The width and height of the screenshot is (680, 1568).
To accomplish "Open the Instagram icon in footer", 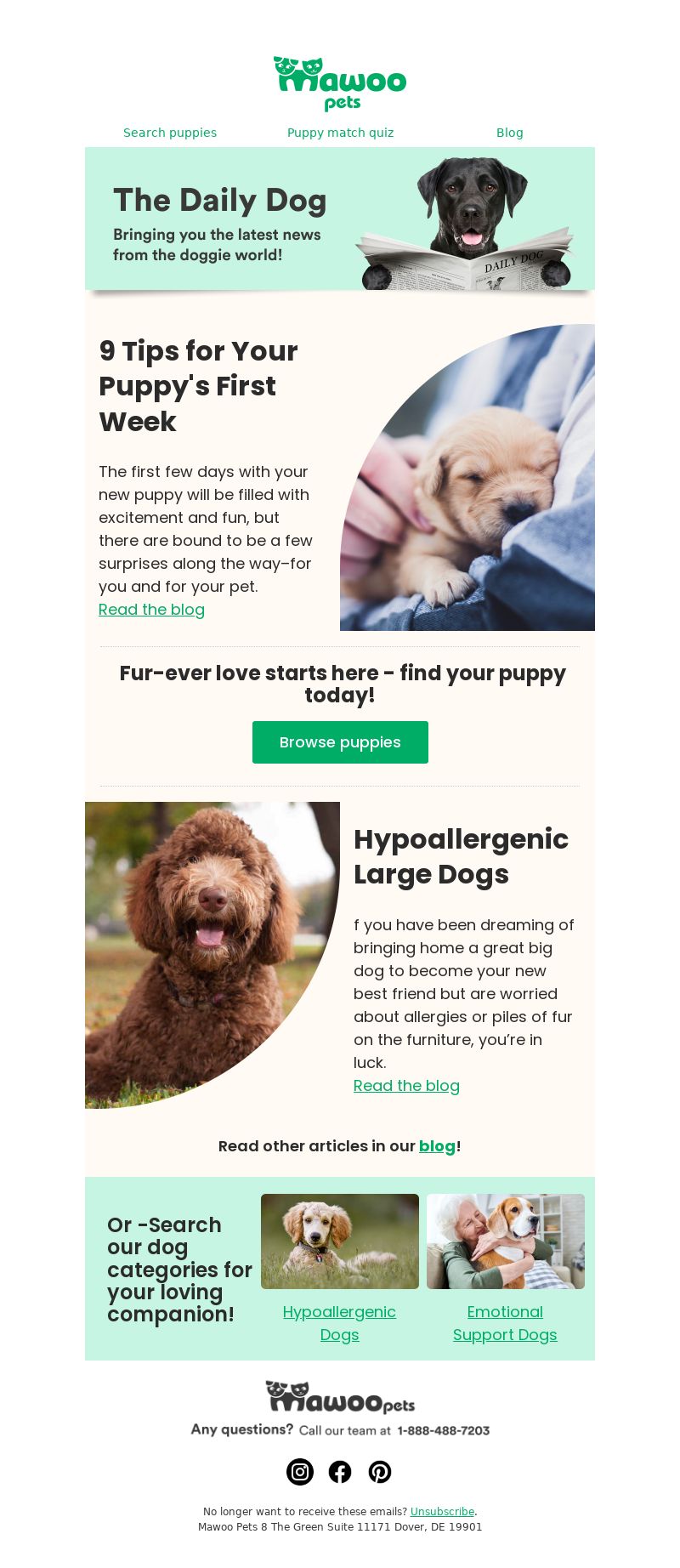I will tap(300, 1472).
